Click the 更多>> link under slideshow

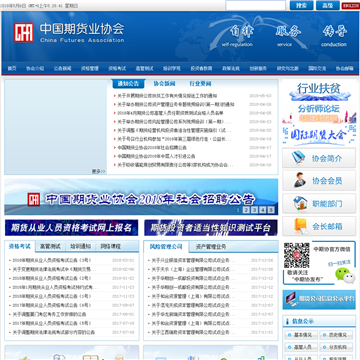tap(98, 171)
